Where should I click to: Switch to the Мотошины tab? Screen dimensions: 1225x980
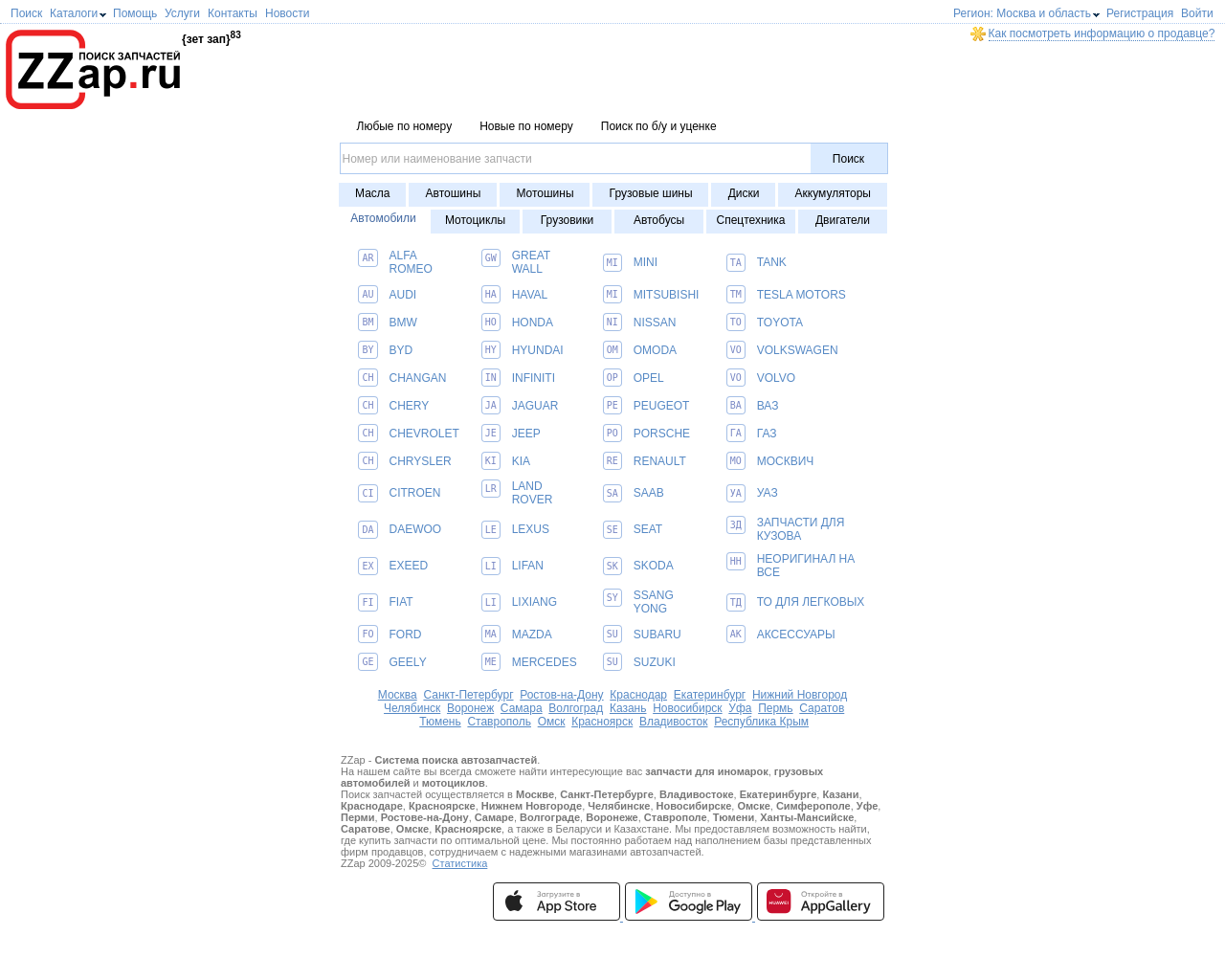tap(545, 194)
